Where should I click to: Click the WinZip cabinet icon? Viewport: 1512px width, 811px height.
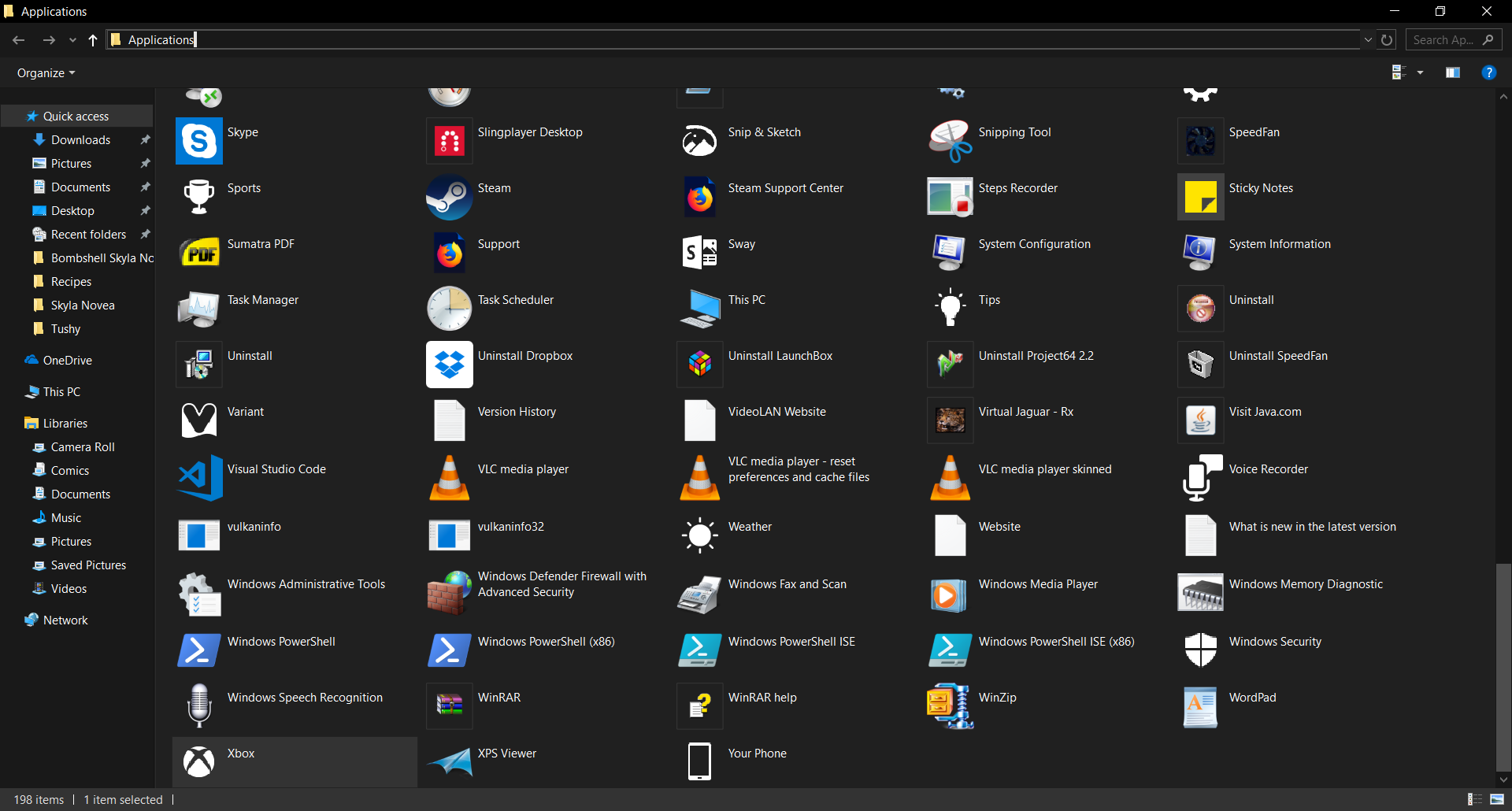tap(951, 706)
